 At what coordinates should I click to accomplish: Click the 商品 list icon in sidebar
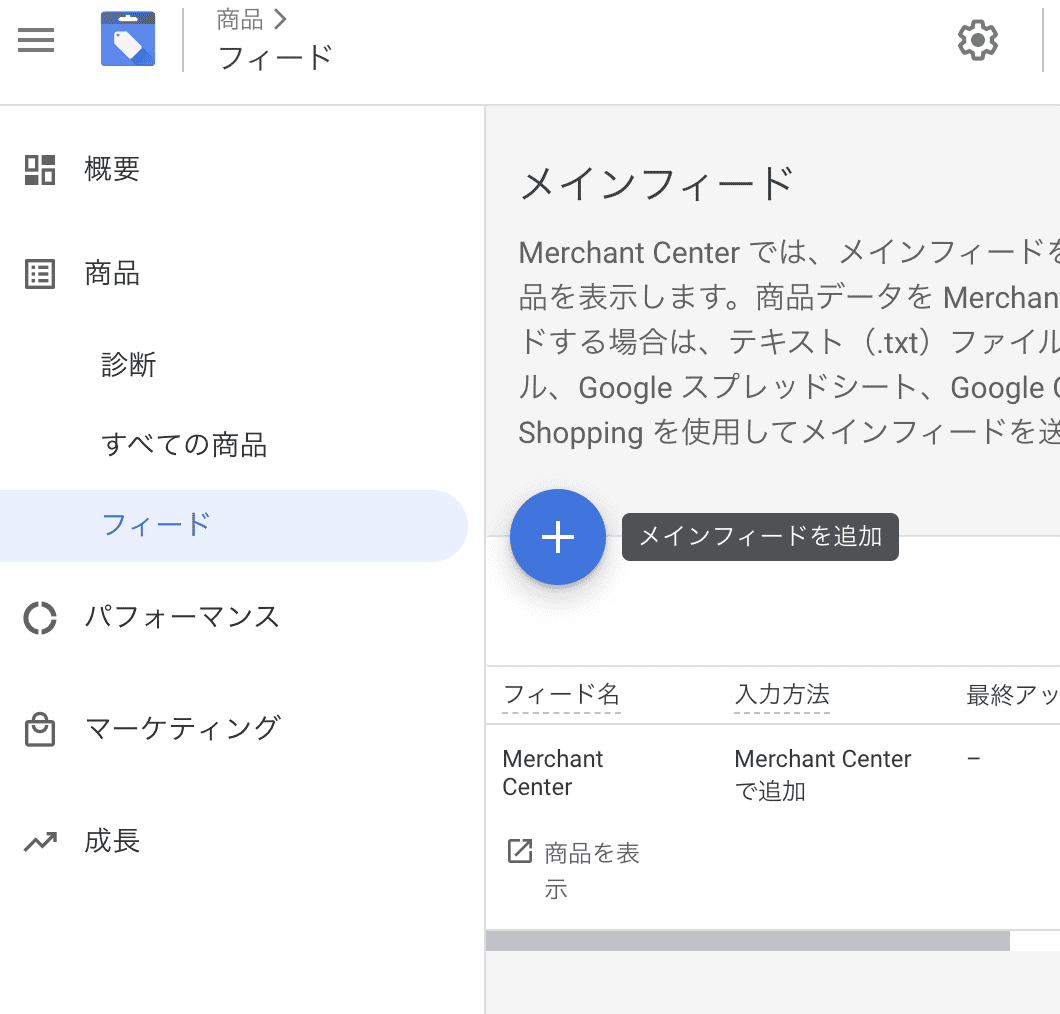pos(40,274)
